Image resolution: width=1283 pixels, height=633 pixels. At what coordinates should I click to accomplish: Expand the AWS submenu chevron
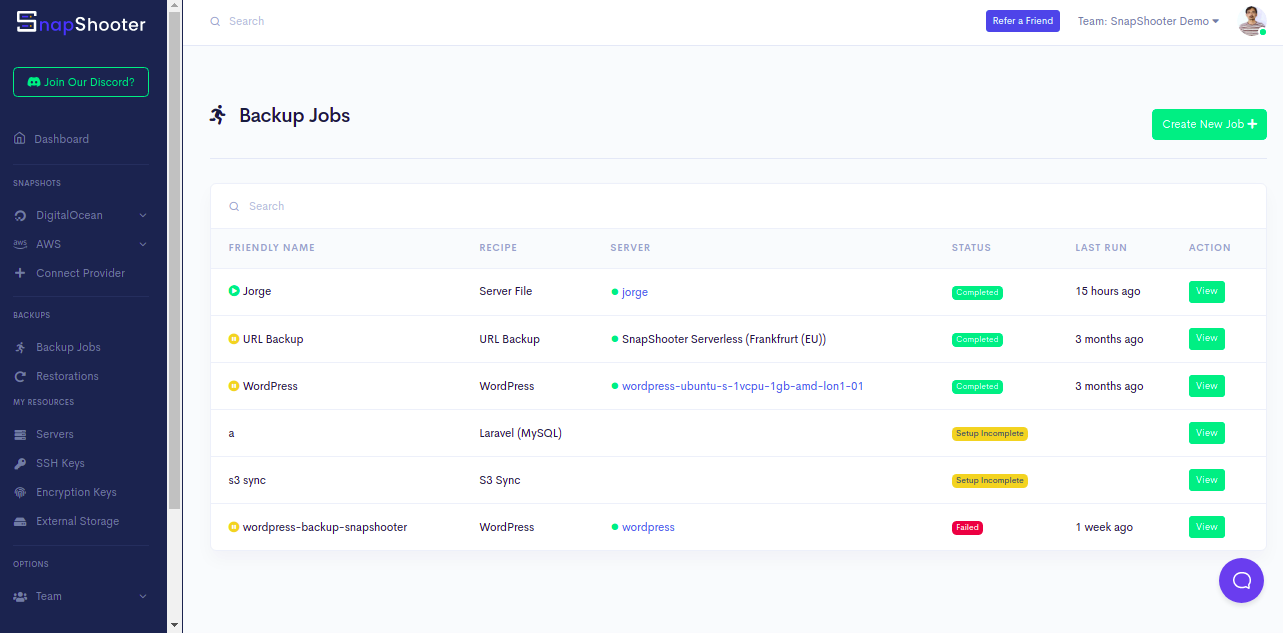tap(143, 244)
